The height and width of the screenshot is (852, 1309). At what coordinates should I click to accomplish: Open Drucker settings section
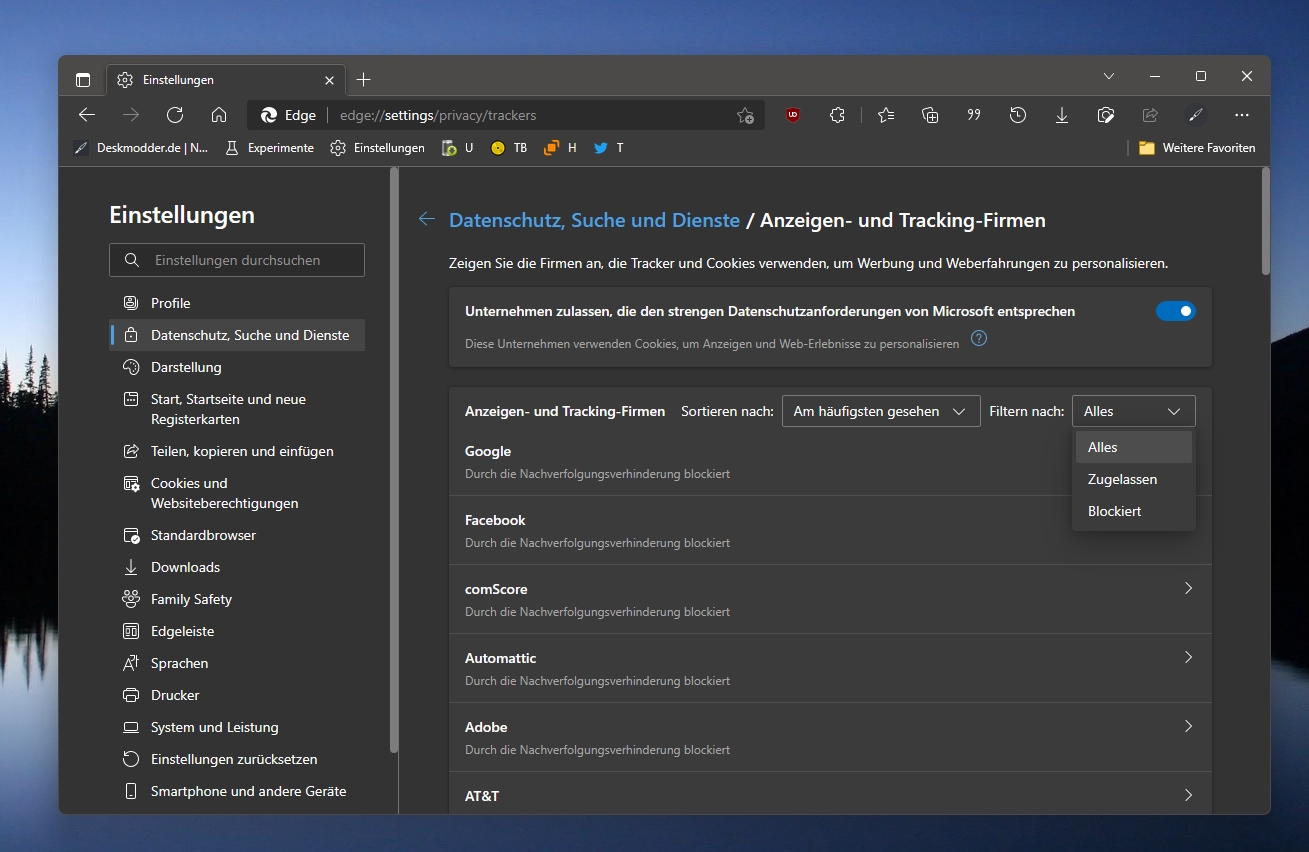tap(237, 695)
